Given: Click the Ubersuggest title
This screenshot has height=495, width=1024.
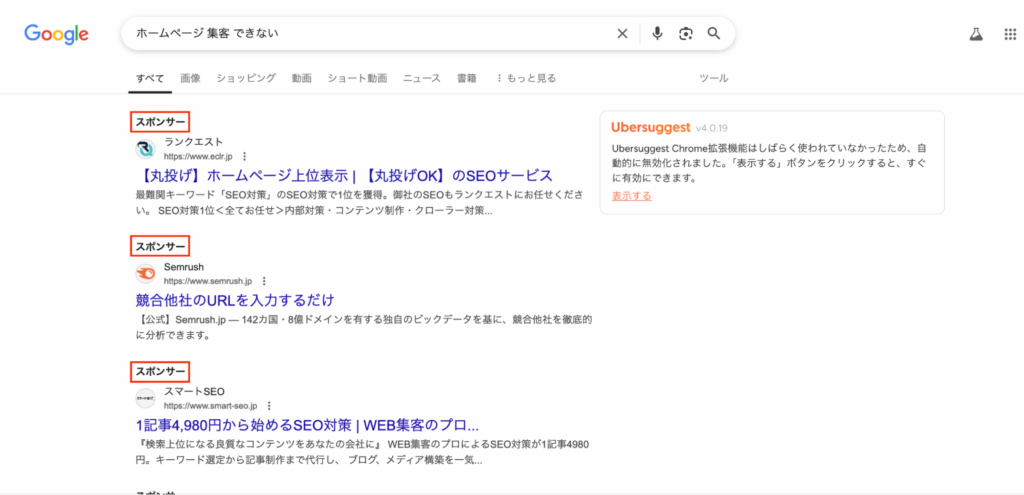Looking at the screenshot, I should pyautogui.click(x=651, y=127).
